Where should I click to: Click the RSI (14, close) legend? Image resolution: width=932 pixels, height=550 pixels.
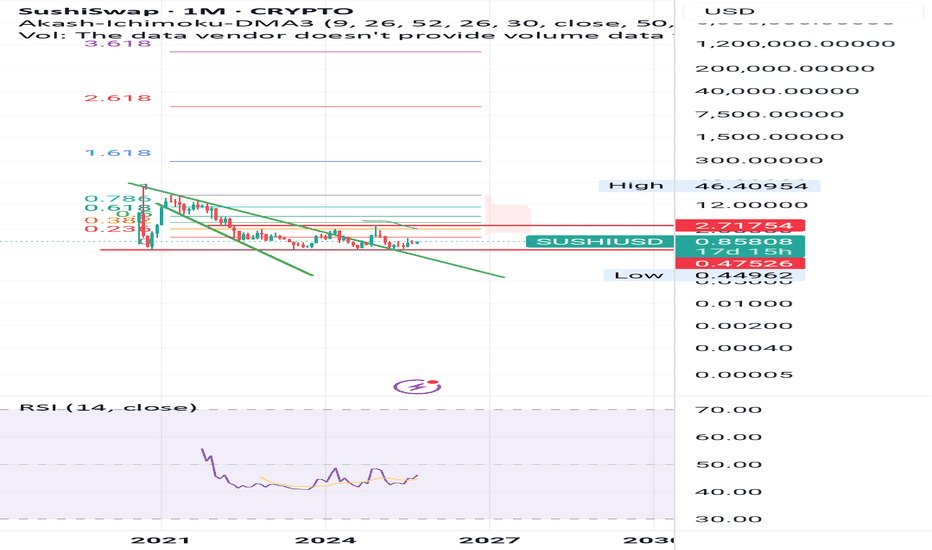tap(108, 407)
